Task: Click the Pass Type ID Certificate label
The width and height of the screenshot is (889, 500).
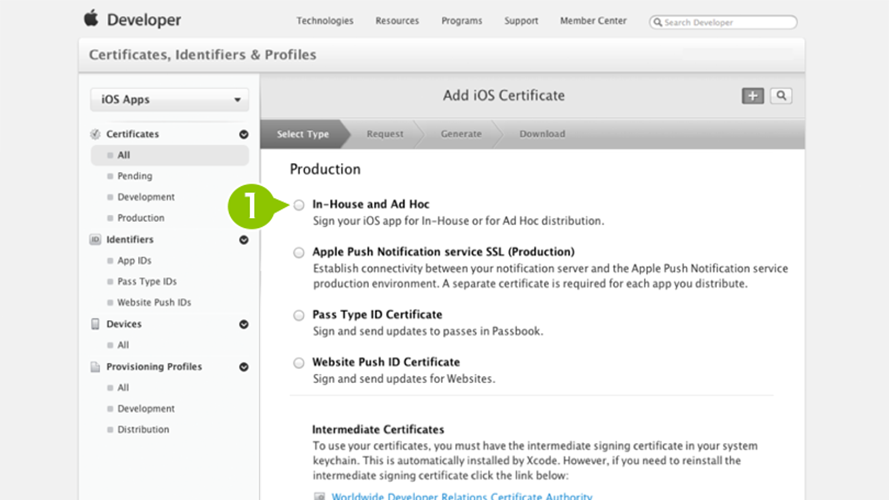Action: [x=377, y=314]
